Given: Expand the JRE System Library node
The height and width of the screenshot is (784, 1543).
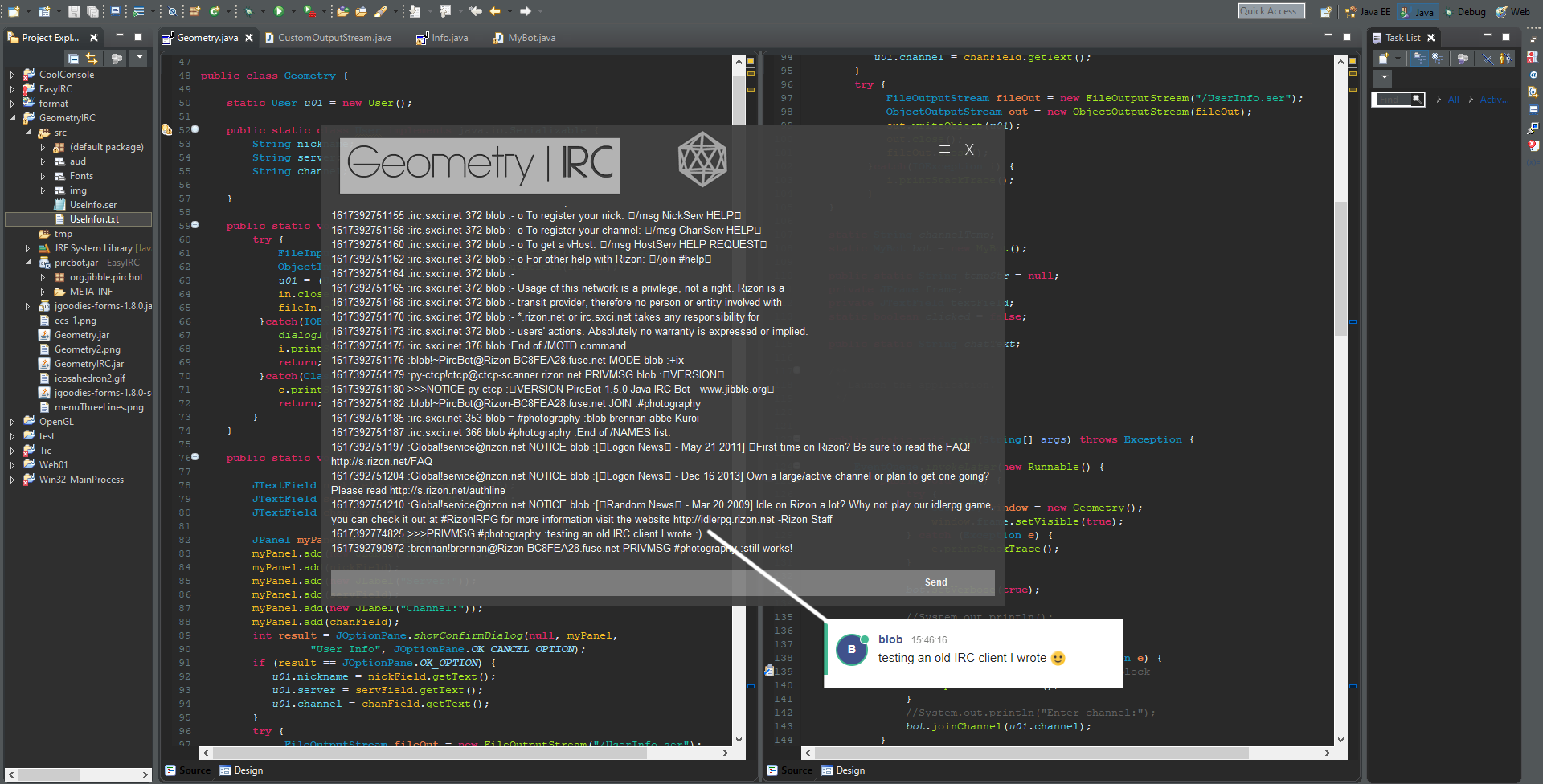Looking at the screenshot, I should 27,248.
